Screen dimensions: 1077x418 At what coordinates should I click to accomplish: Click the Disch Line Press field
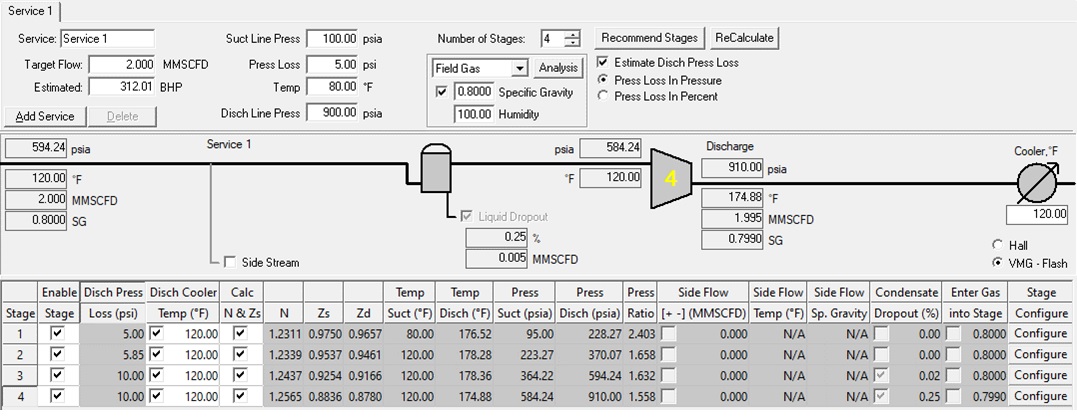[x=332, y=112]
